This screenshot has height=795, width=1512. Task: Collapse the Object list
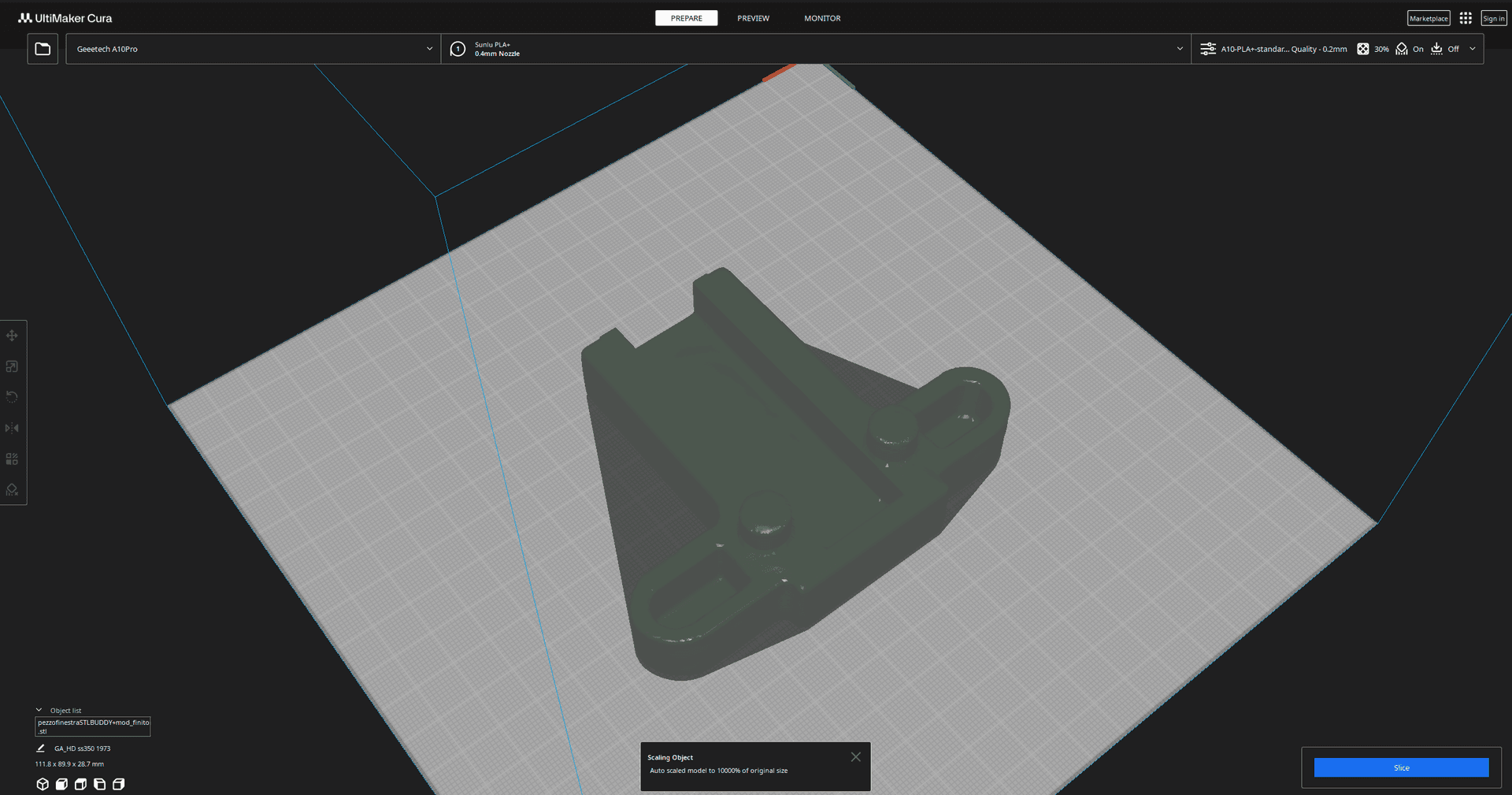39,710
